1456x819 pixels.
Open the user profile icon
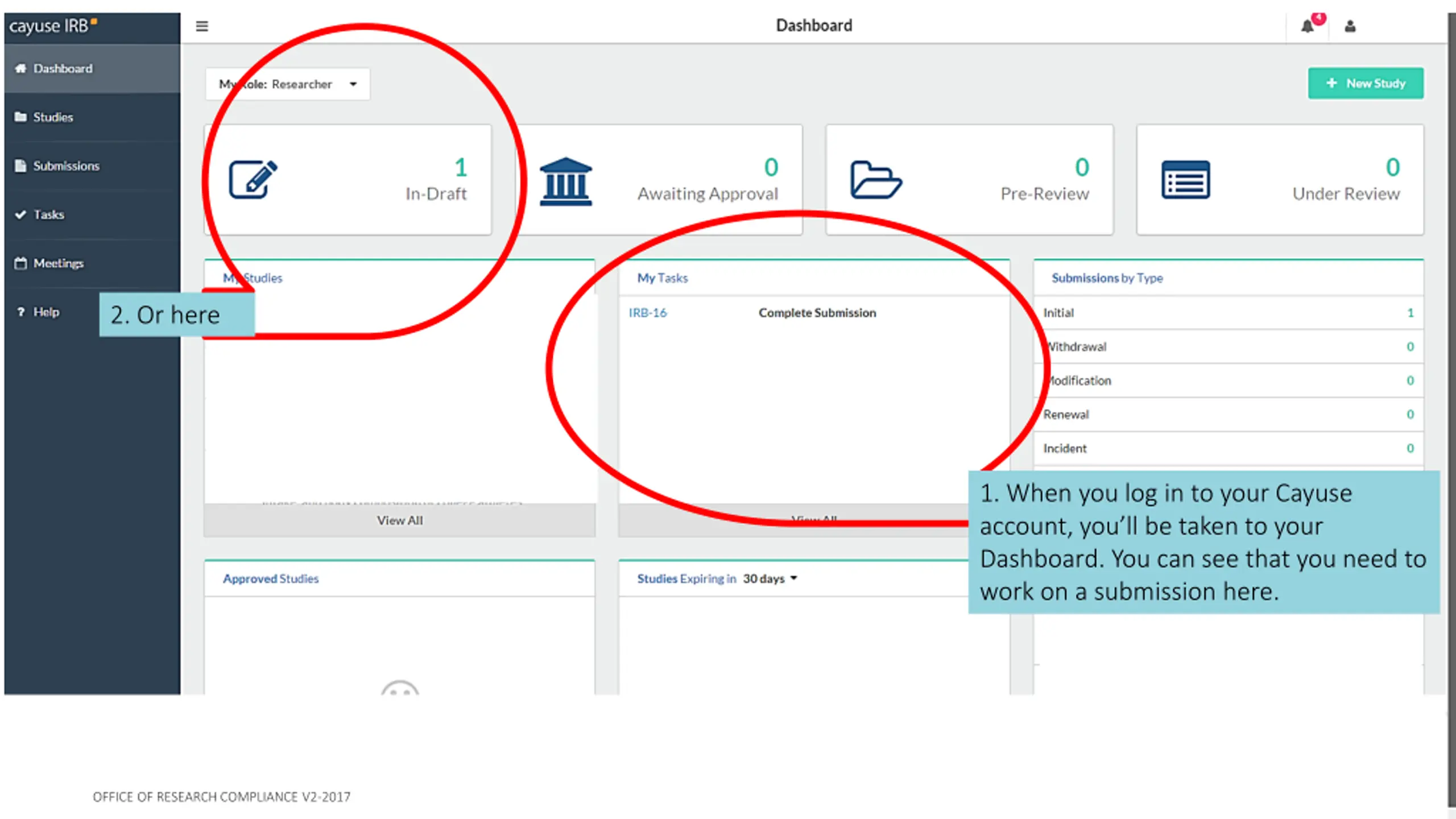1350,26
